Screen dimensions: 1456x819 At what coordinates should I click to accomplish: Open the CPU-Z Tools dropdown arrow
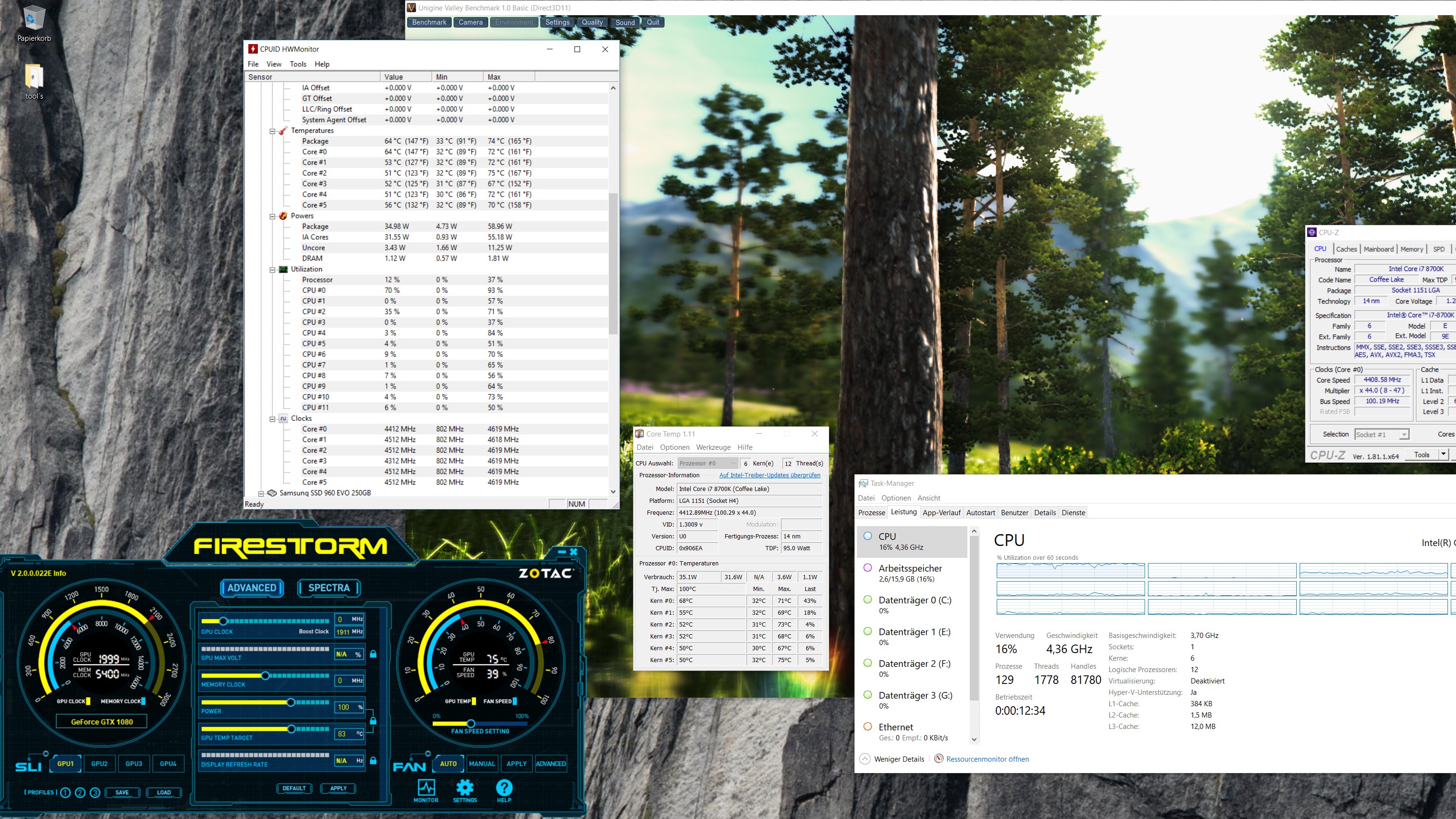(x=1443, y=455)
